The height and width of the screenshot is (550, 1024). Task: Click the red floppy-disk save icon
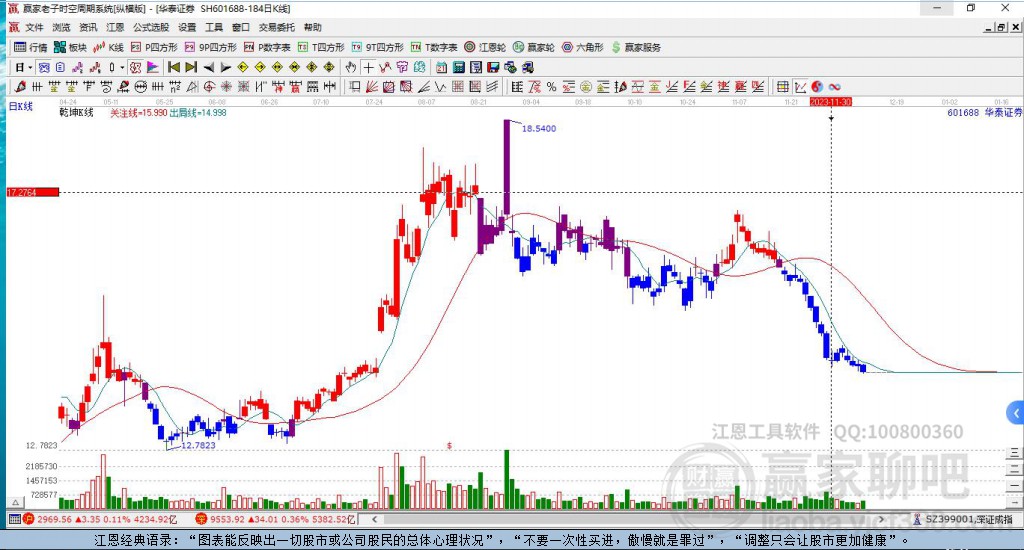(x=493, y=67)
